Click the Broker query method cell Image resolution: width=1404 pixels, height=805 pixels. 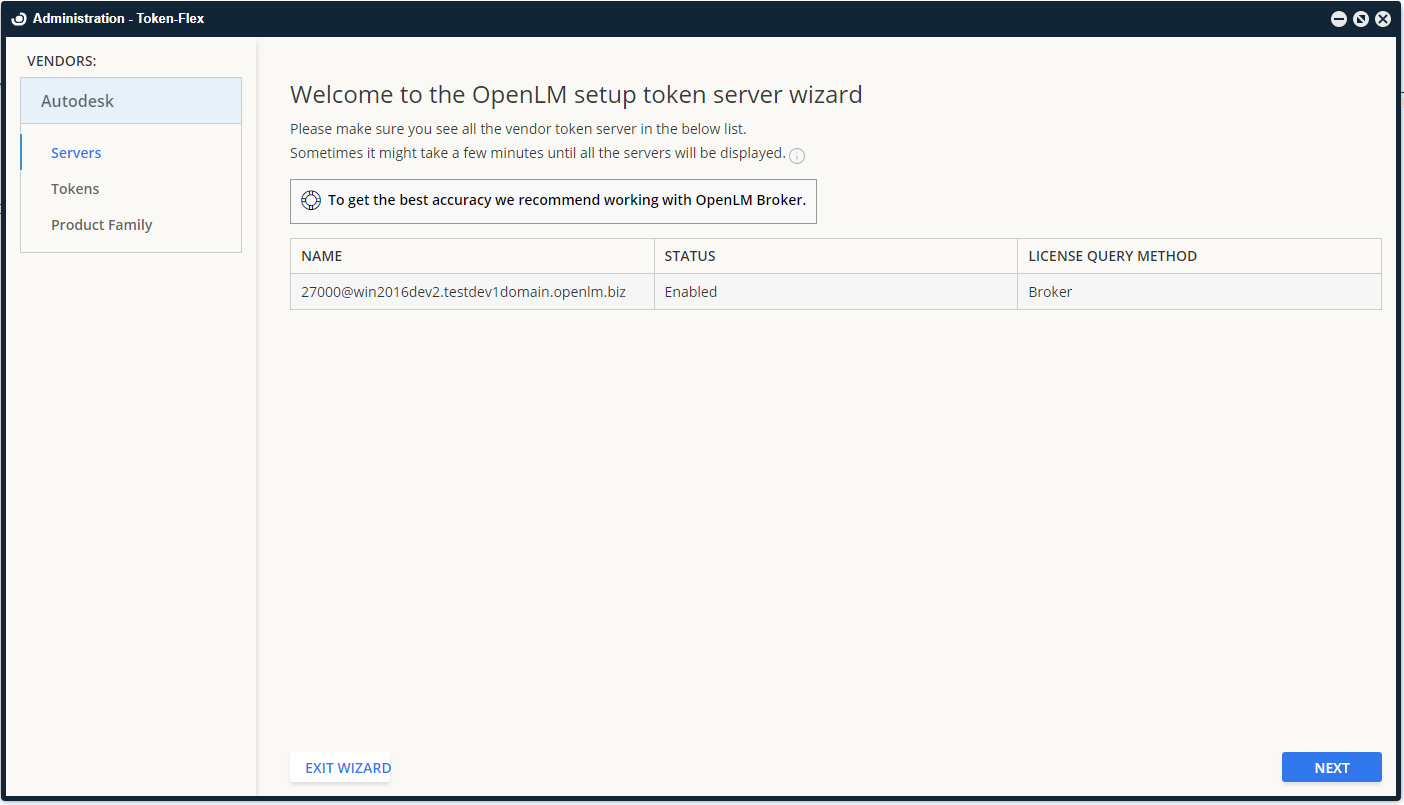[1050, 292]
